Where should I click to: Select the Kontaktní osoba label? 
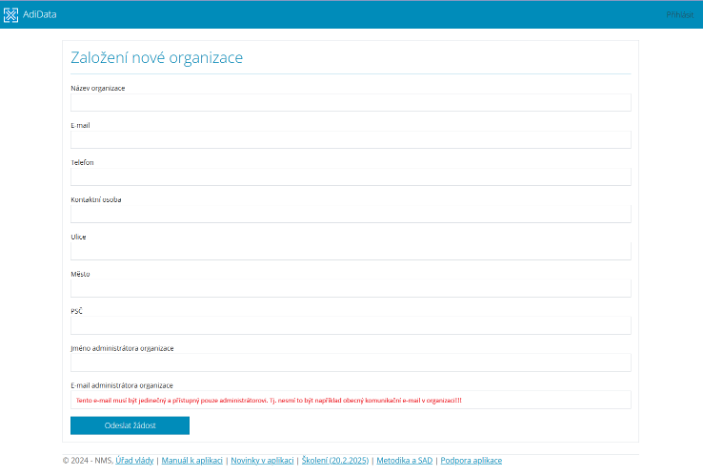[96, 200]
